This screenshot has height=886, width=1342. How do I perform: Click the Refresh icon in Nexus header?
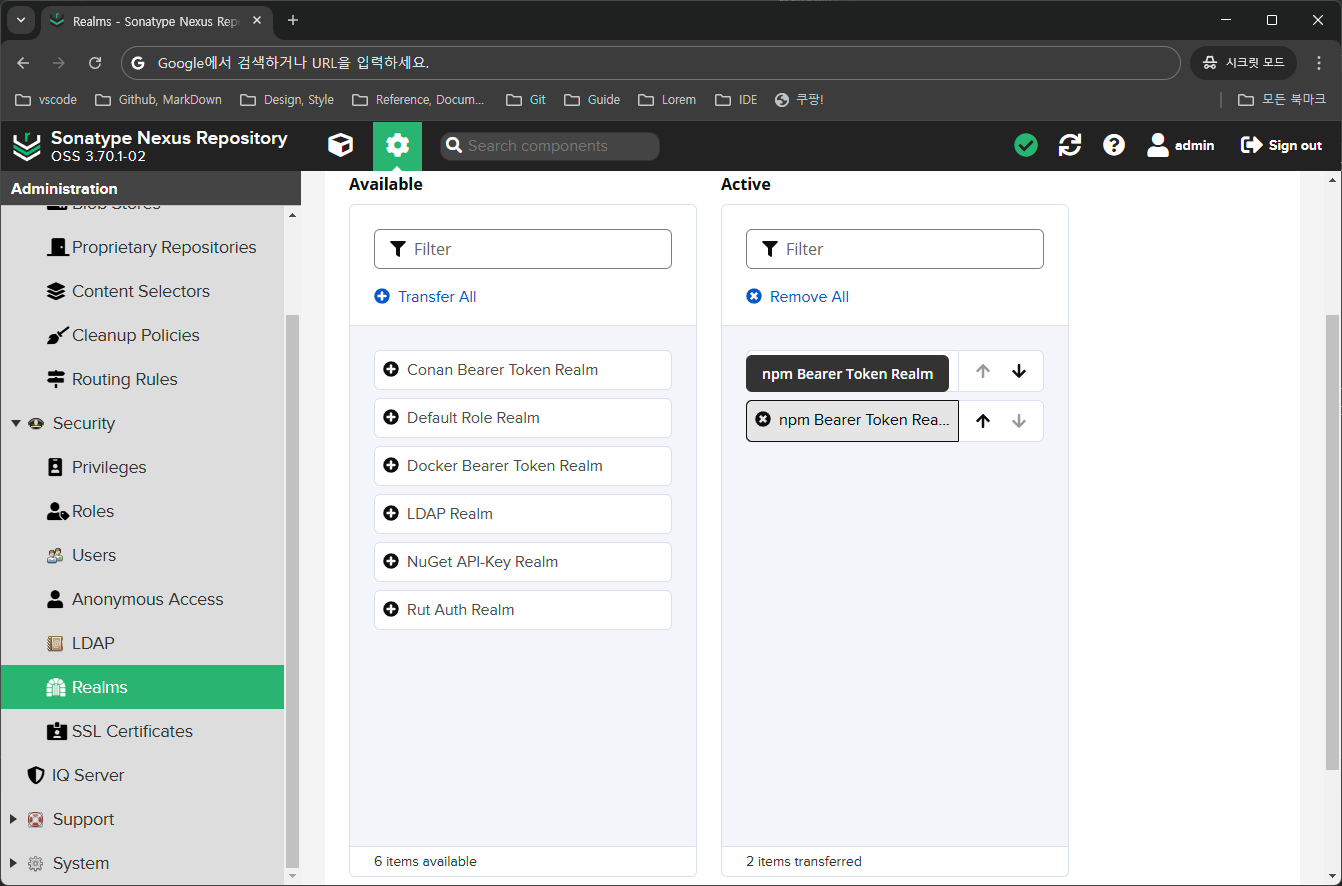click(x=1070, y=146)
